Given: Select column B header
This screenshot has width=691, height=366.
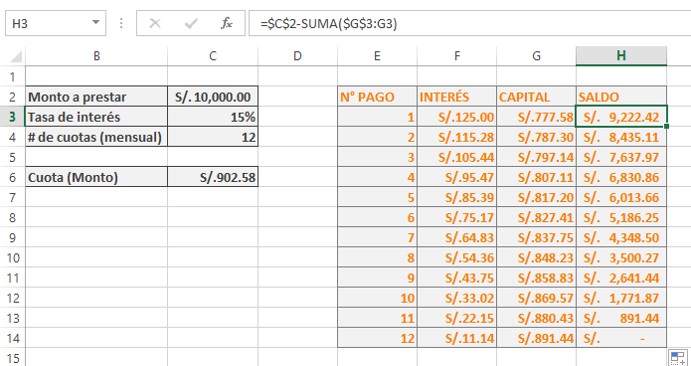Looking at the screenshot, I should 97,56.
